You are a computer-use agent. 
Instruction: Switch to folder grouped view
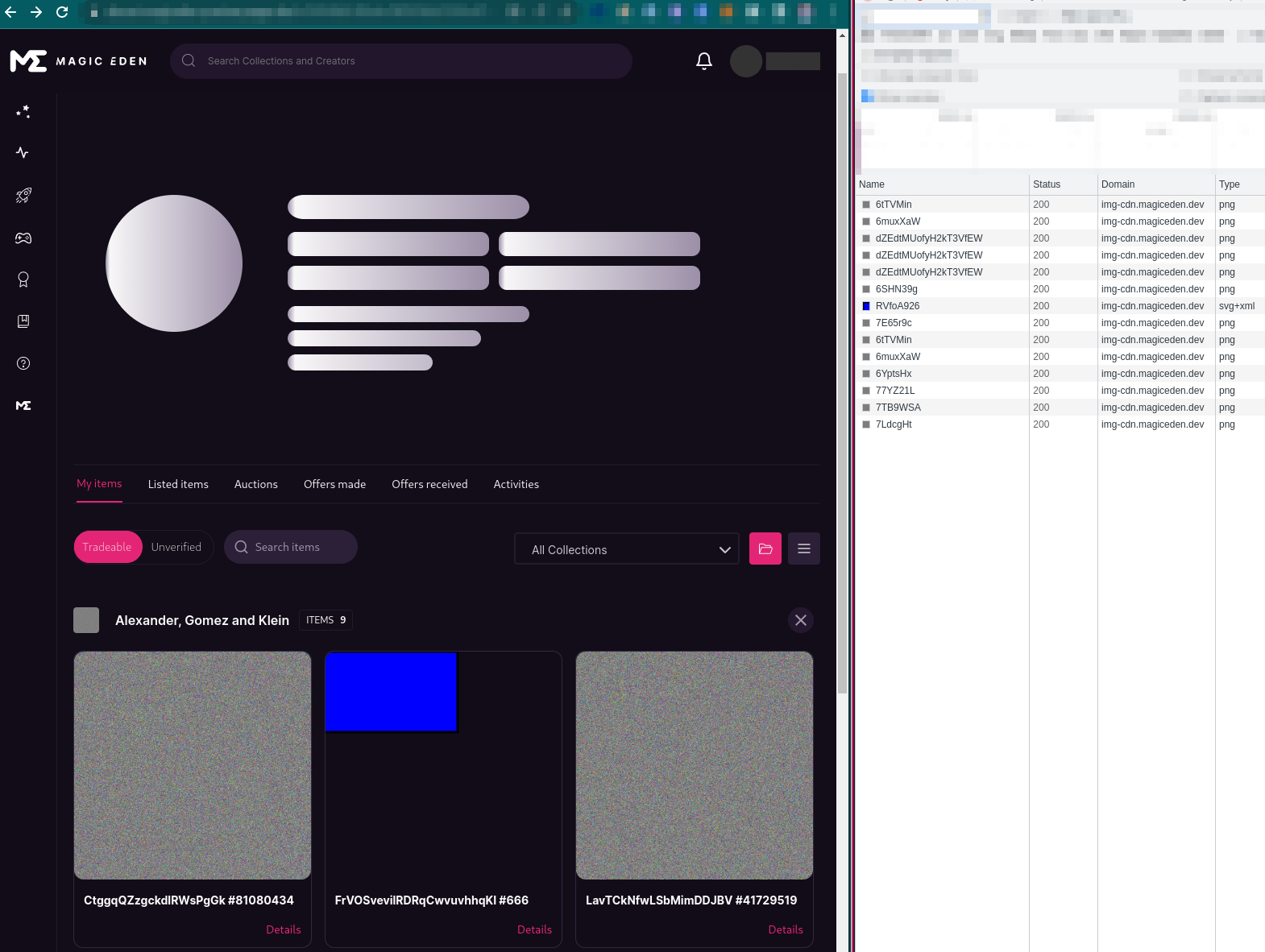click(x=765, y=548)
